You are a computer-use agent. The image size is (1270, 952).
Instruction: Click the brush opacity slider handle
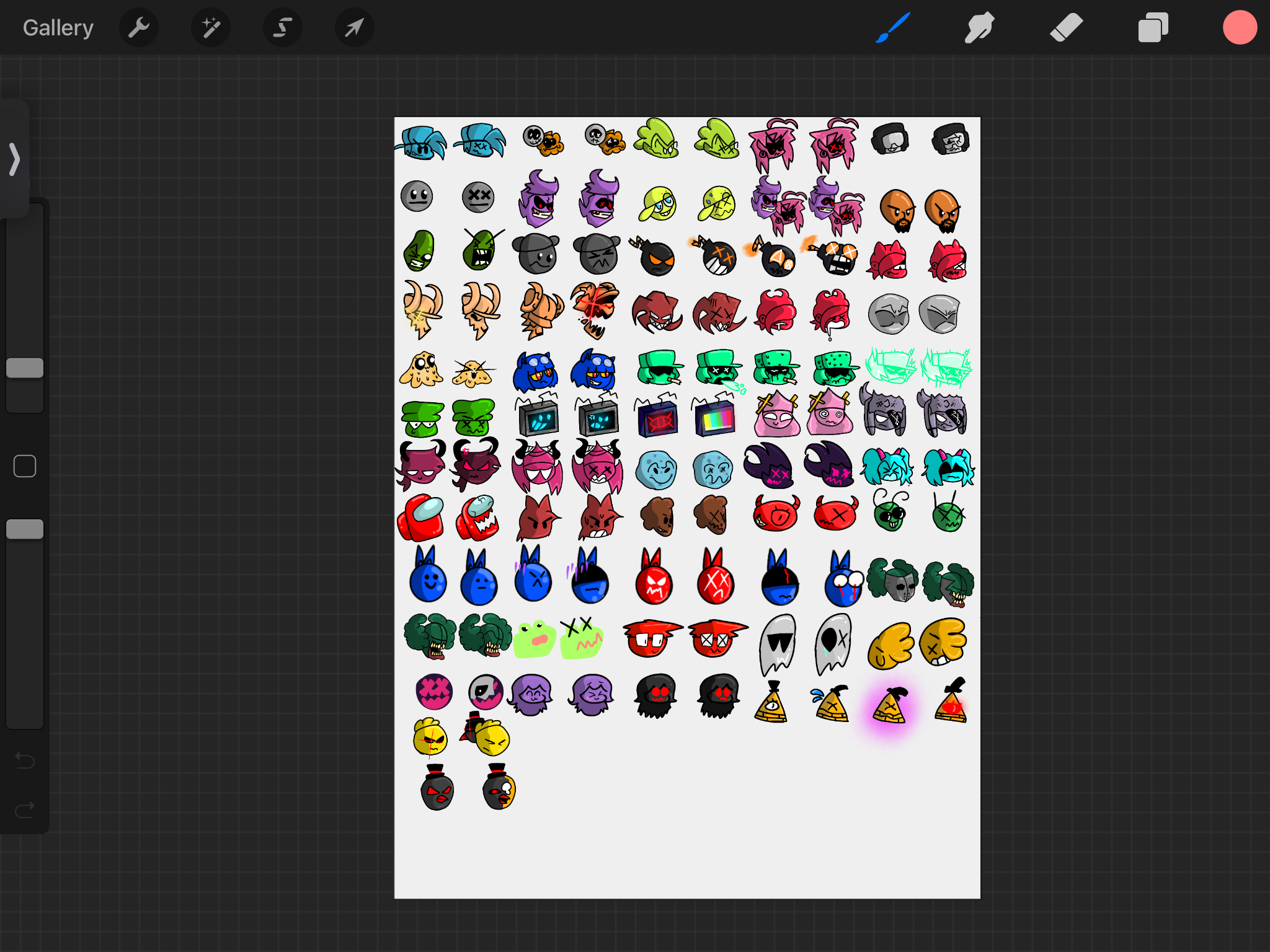(25, 529)
